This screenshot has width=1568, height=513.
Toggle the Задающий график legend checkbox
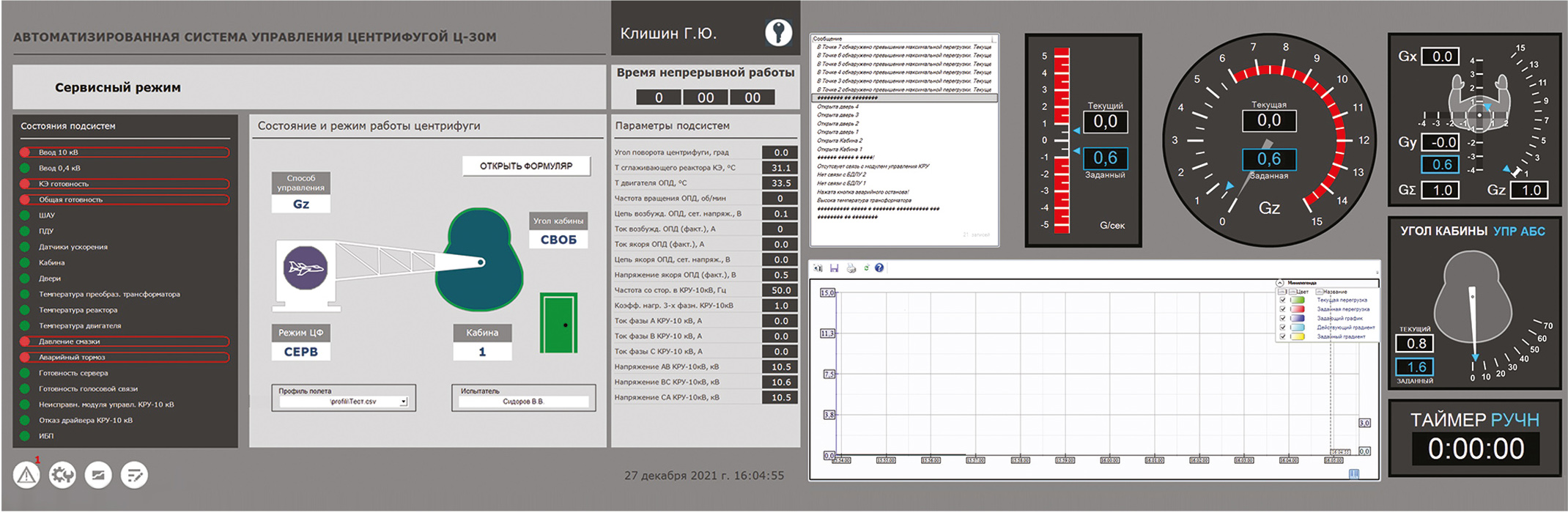[1282, 318]
